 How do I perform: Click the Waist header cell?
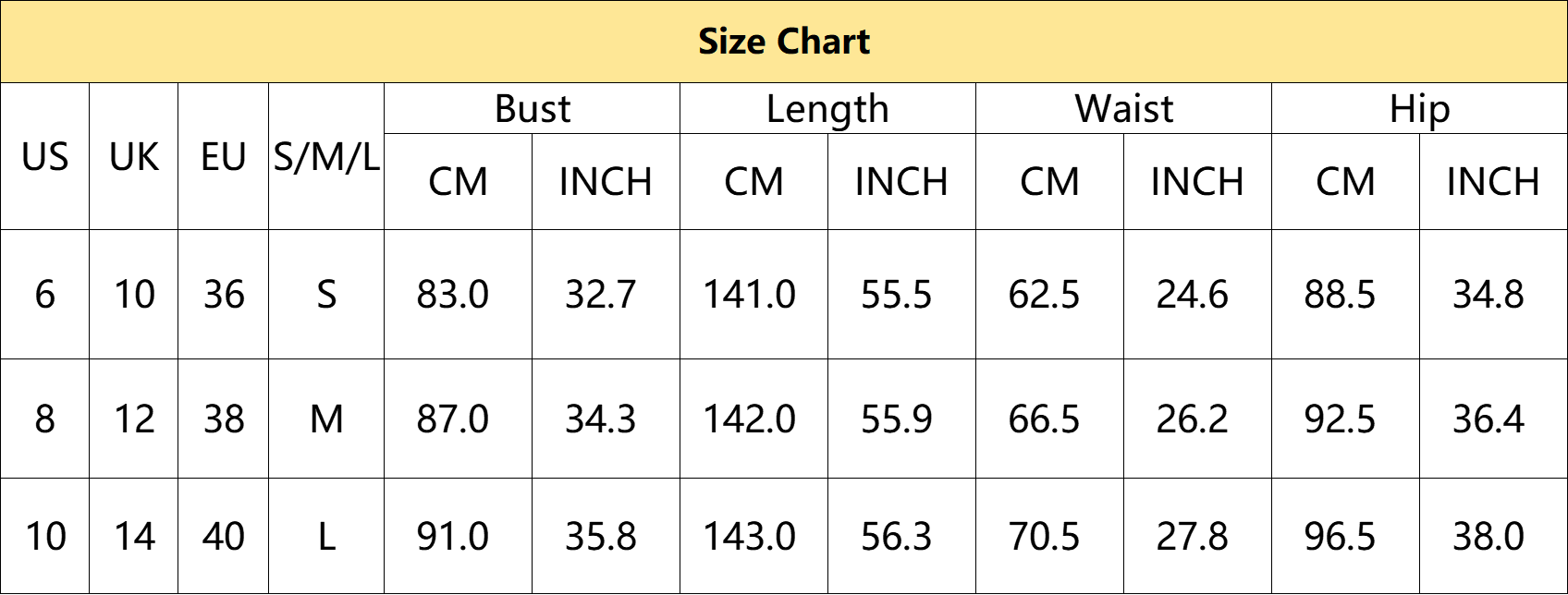(x=1124, y=109)
